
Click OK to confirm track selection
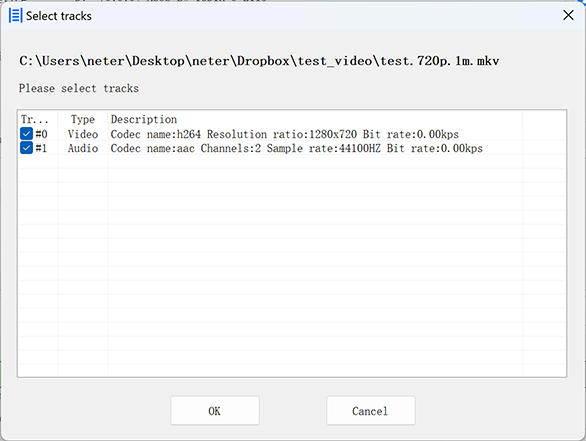(215, 411)
